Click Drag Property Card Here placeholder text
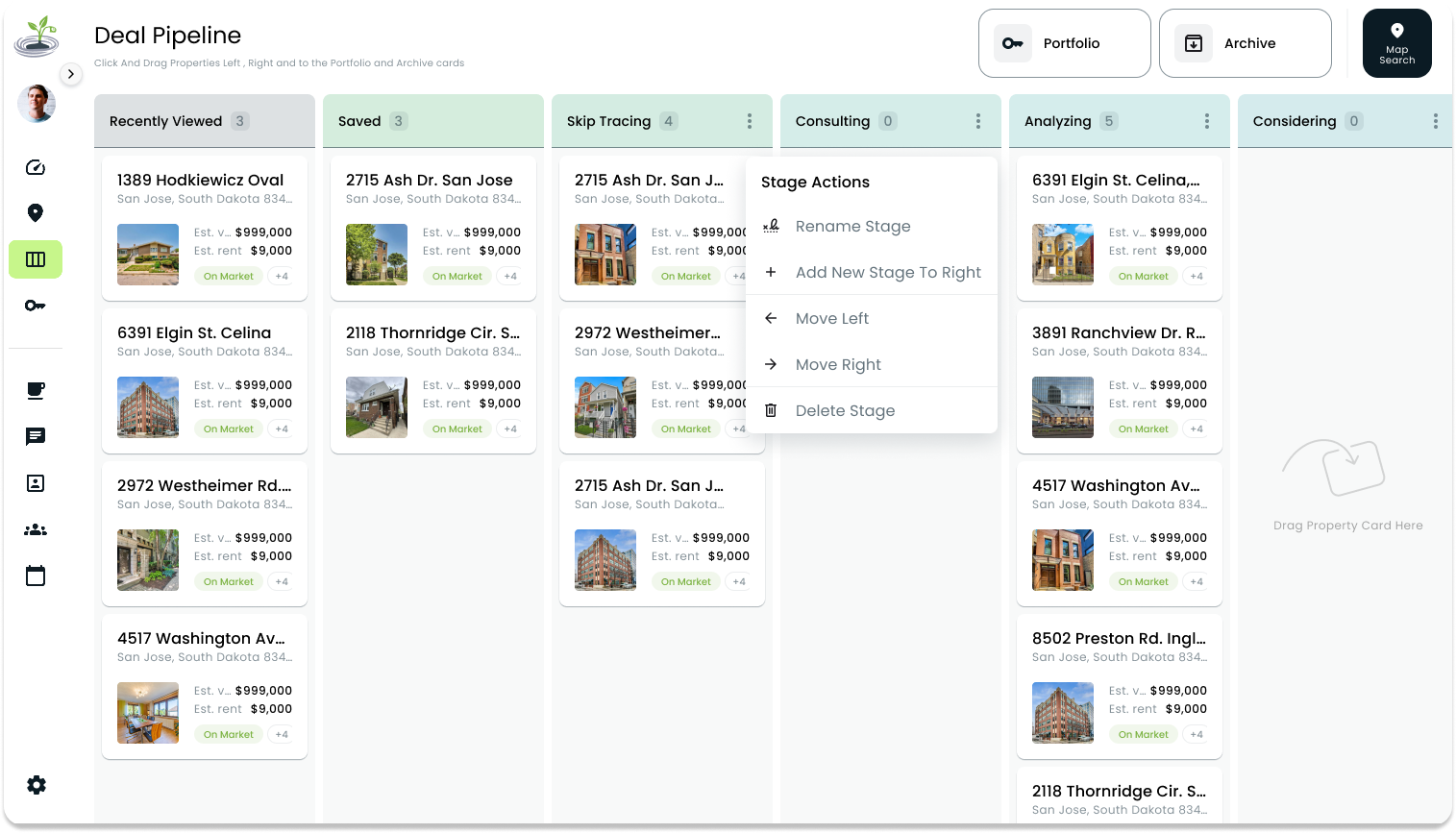This screenshot has height=833, width=1456. 1347,526
